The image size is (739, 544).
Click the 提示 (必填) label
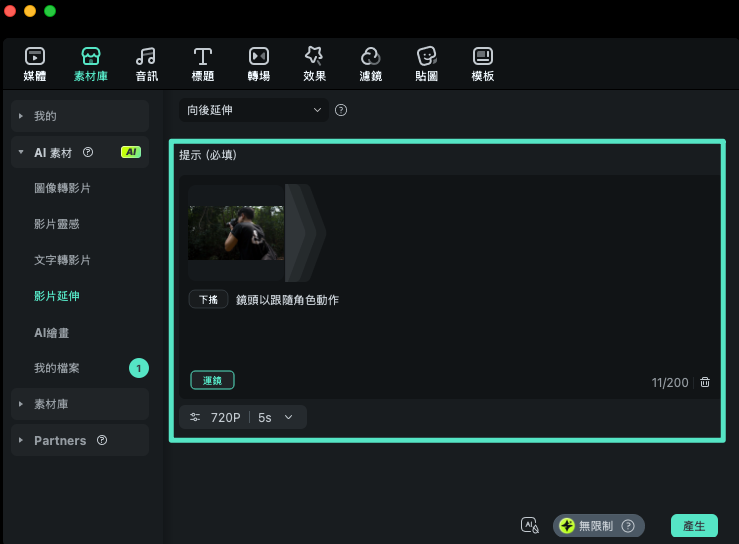click(208, 155)
